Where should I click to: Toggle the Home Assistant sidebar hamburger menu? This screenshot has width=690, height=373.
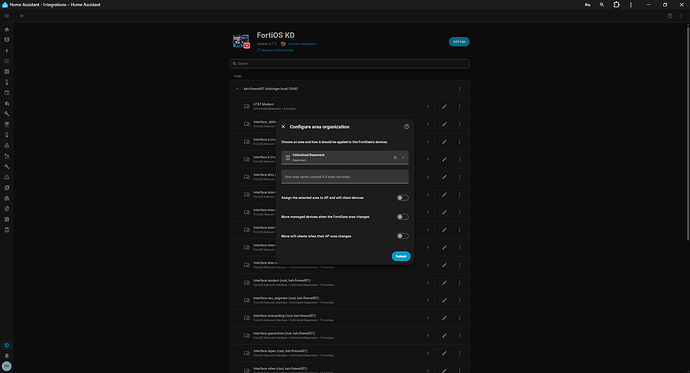click(7, 16)
